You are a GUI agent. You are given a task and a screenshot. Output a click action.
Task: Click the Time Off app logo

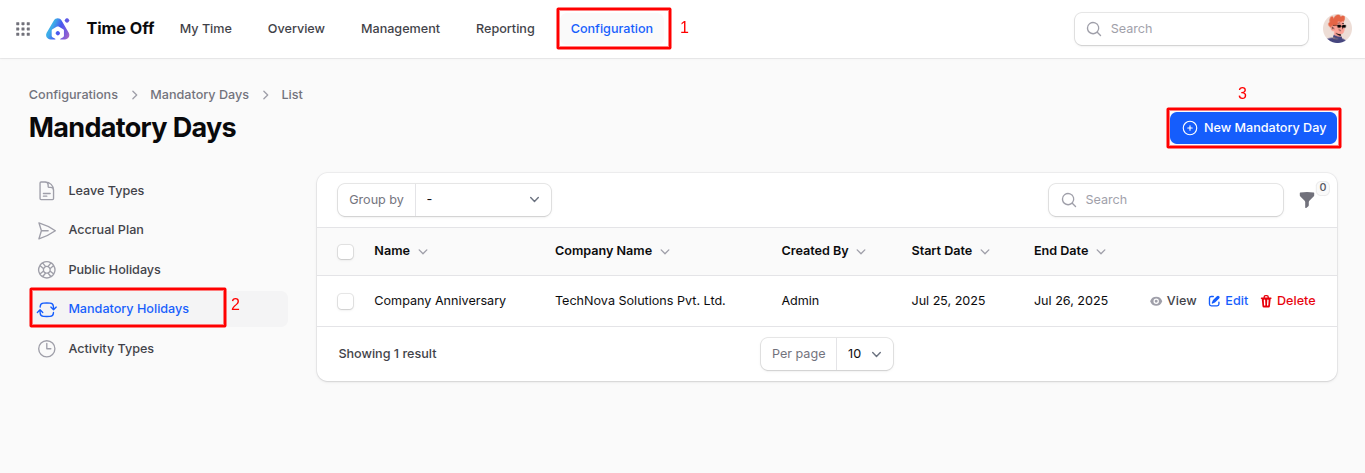(58, 29)
